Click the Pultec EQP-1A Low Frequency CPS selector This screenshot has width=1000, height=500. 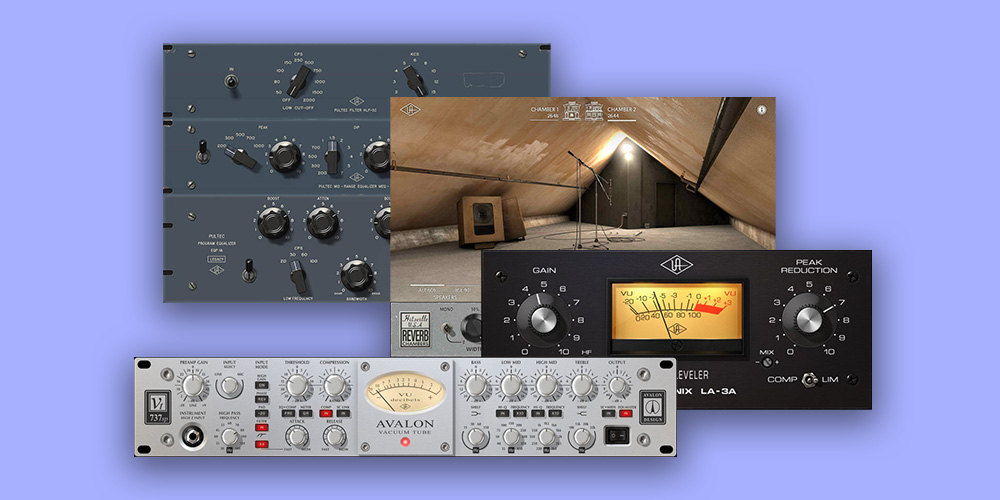(299, 276)
